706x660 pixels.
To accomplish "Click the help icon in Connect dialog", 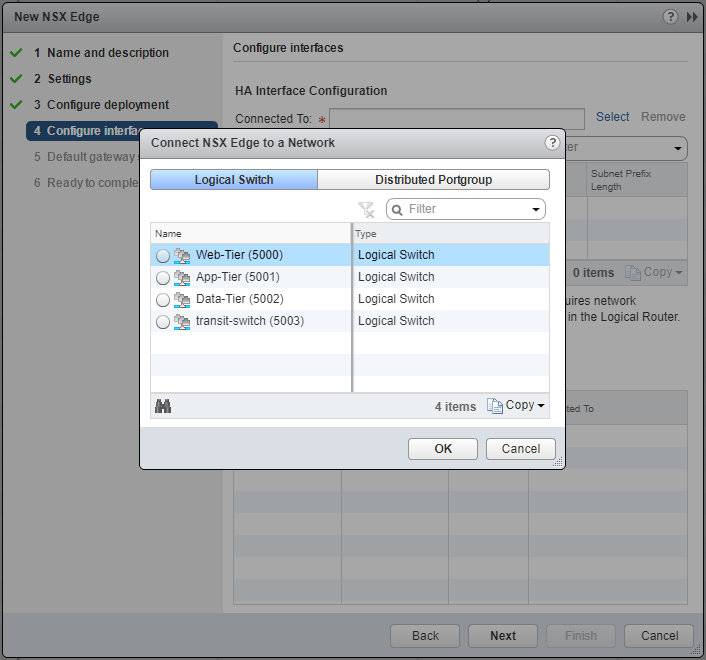I will (552, 143).
